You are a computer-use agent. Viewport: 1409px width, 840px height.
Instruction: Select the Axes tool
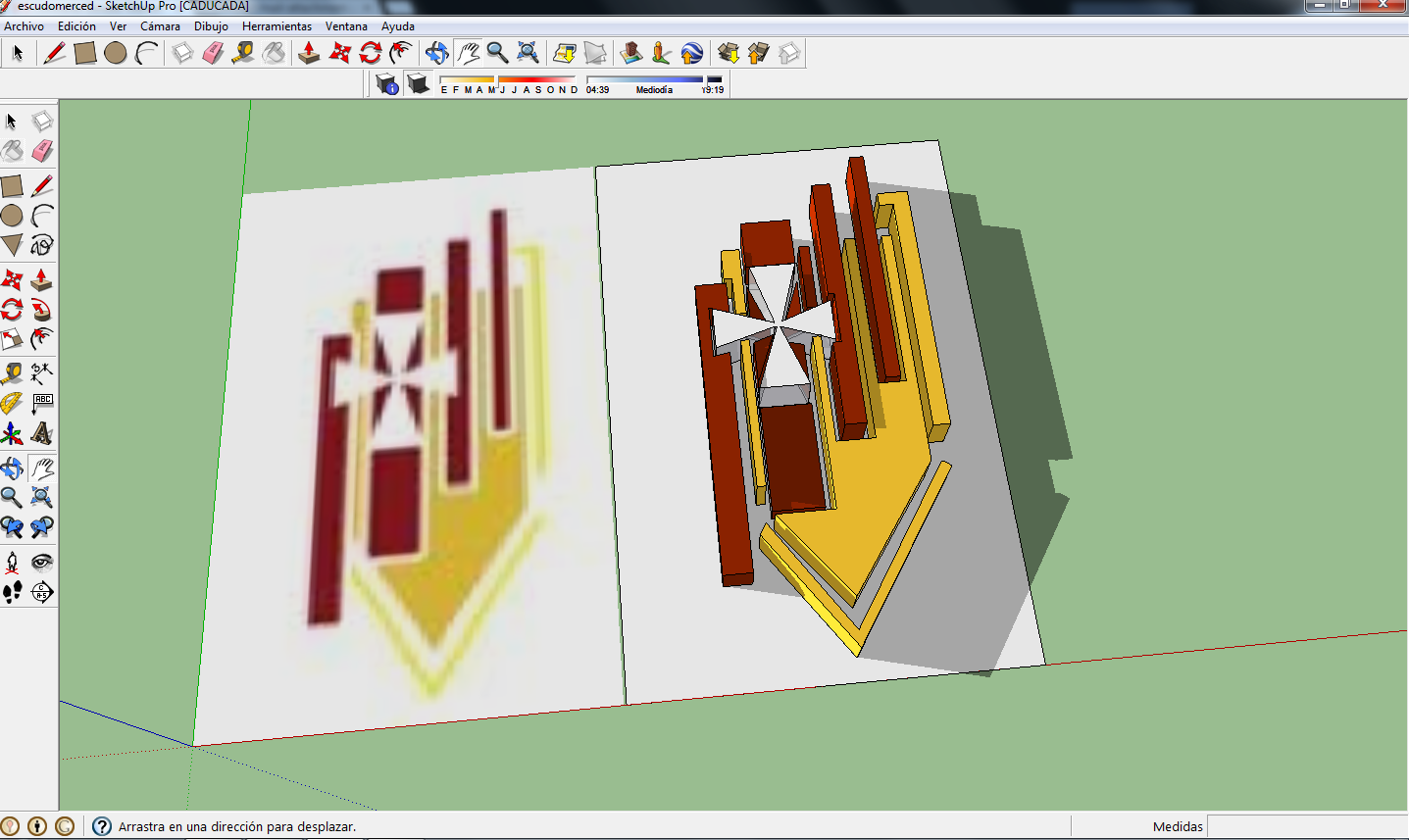[12, 433]
